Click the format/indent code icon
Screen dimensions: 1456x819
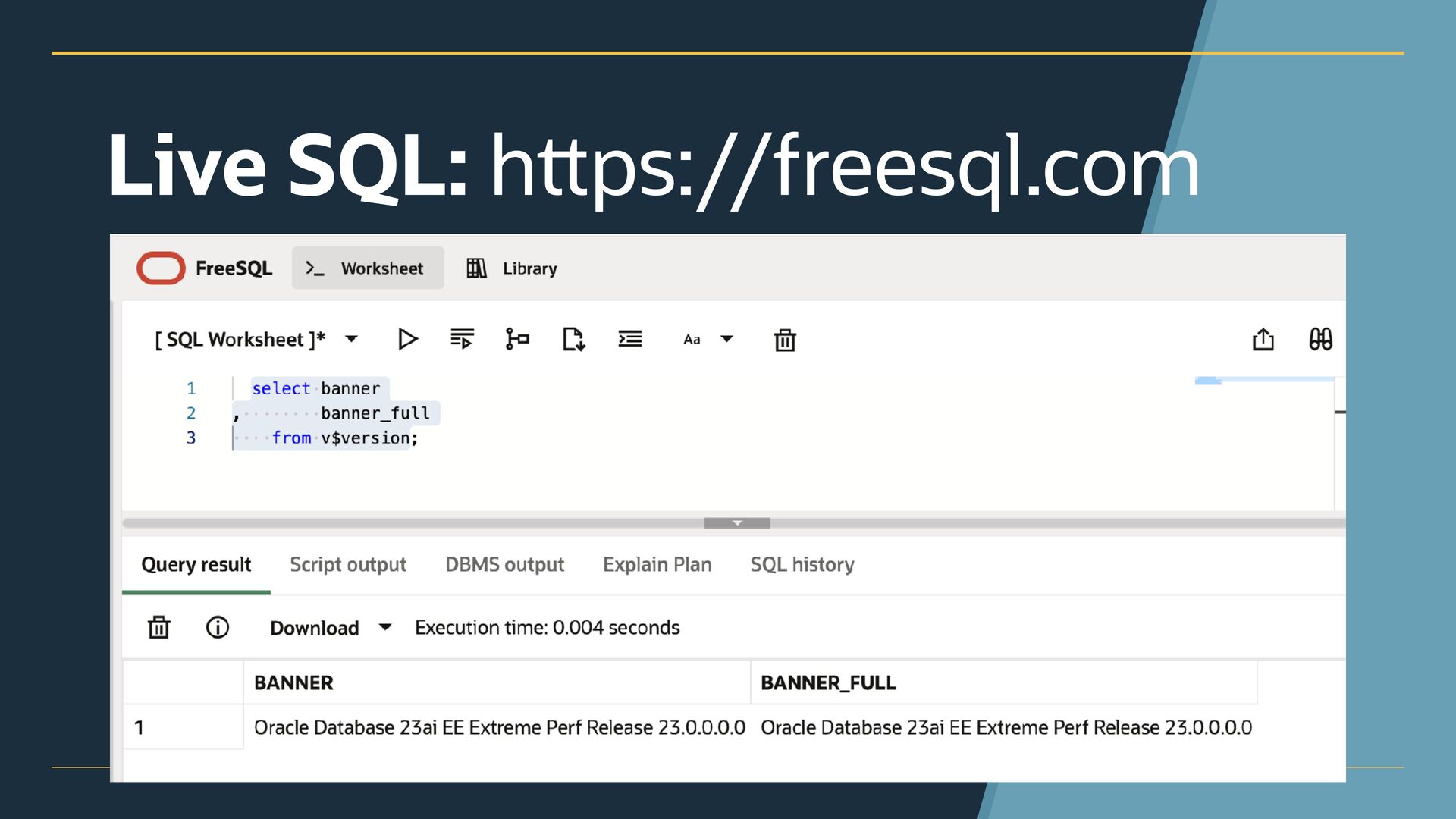point(629,339)
